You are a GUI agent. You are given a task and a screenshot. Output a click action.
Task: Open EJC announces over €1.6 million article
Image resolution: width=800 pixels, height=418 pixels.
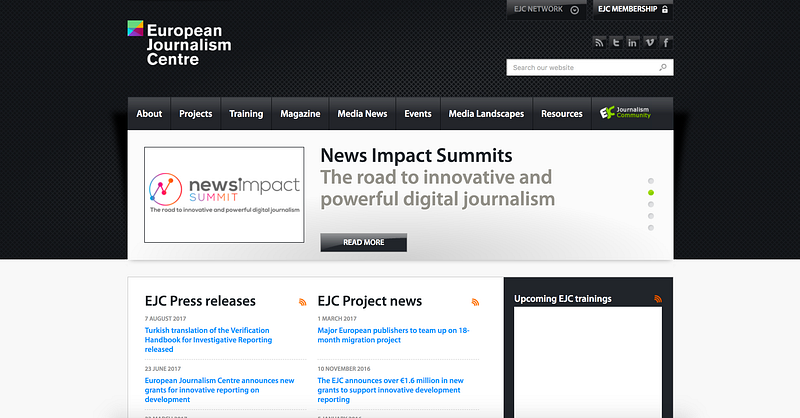(390, 390)
